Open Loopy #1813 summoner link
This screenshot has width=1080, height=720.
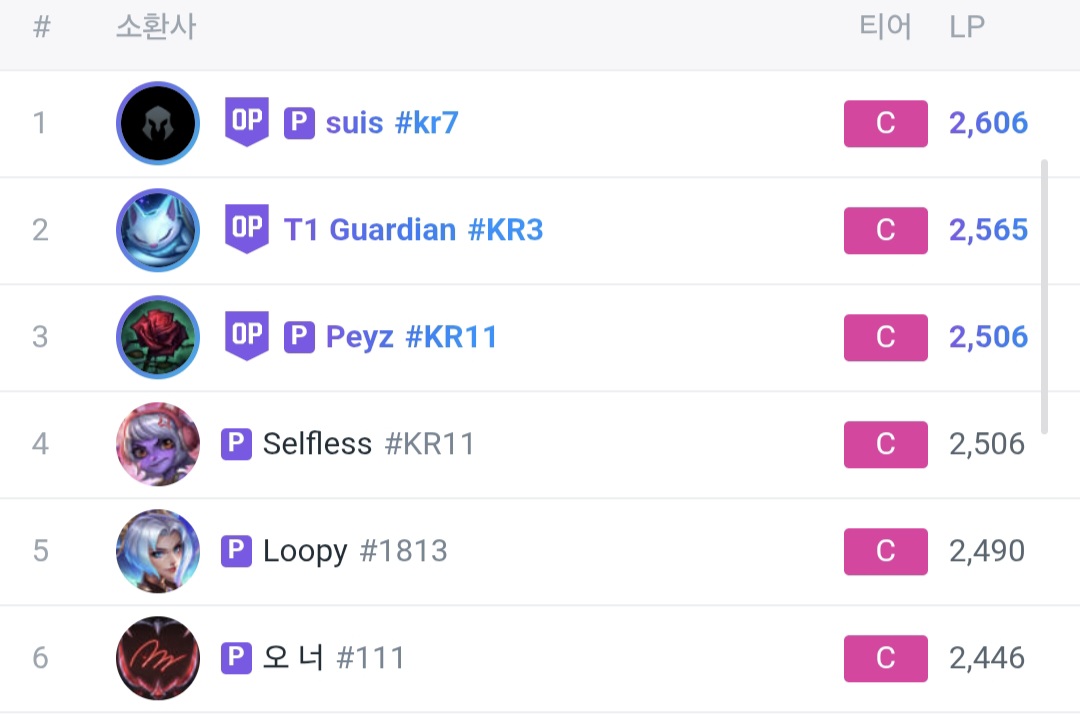click(x=355, y=551)
